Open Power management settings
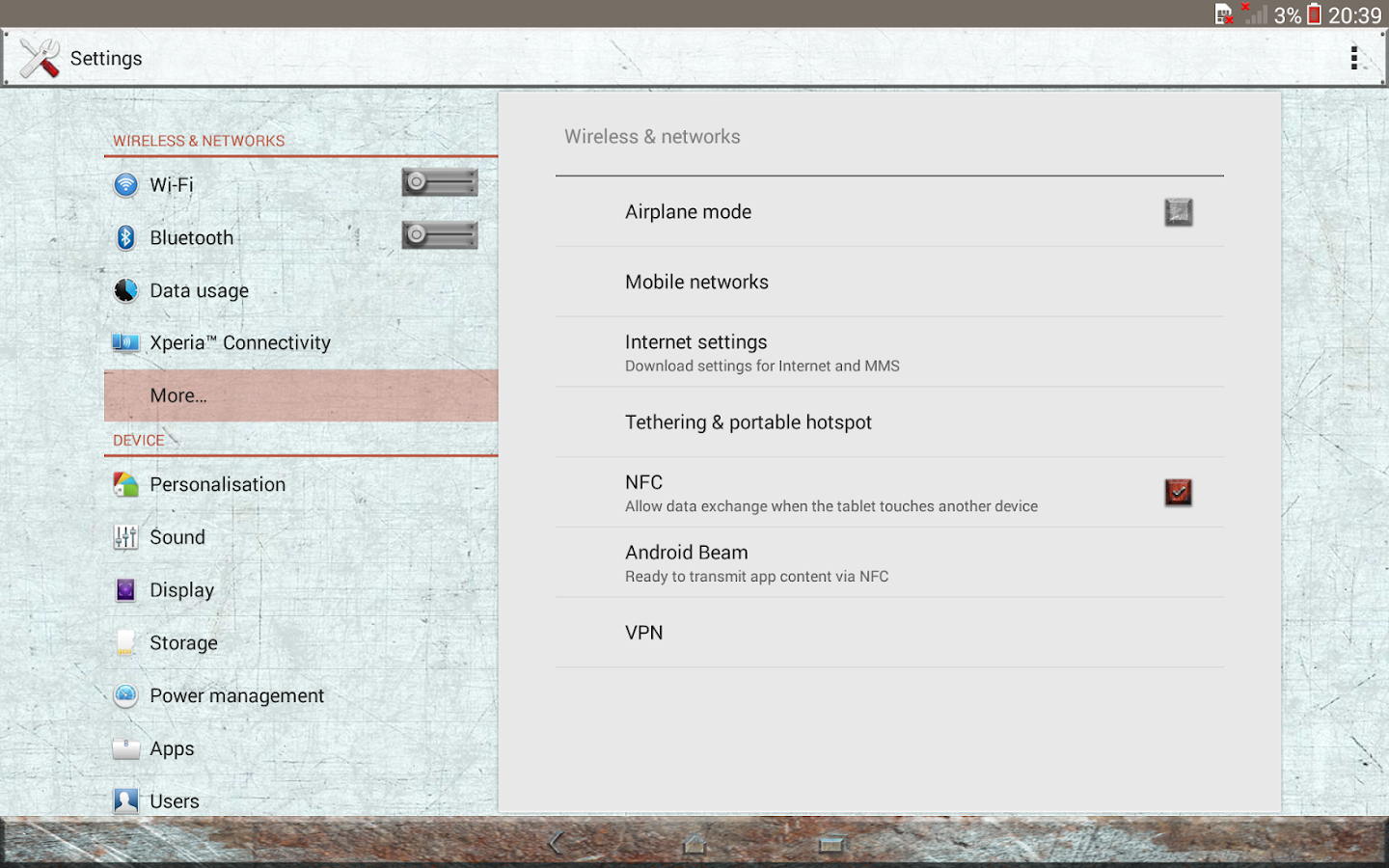Image resolution: width=1389 pixels, height=868 pixels. pos(237,695)
